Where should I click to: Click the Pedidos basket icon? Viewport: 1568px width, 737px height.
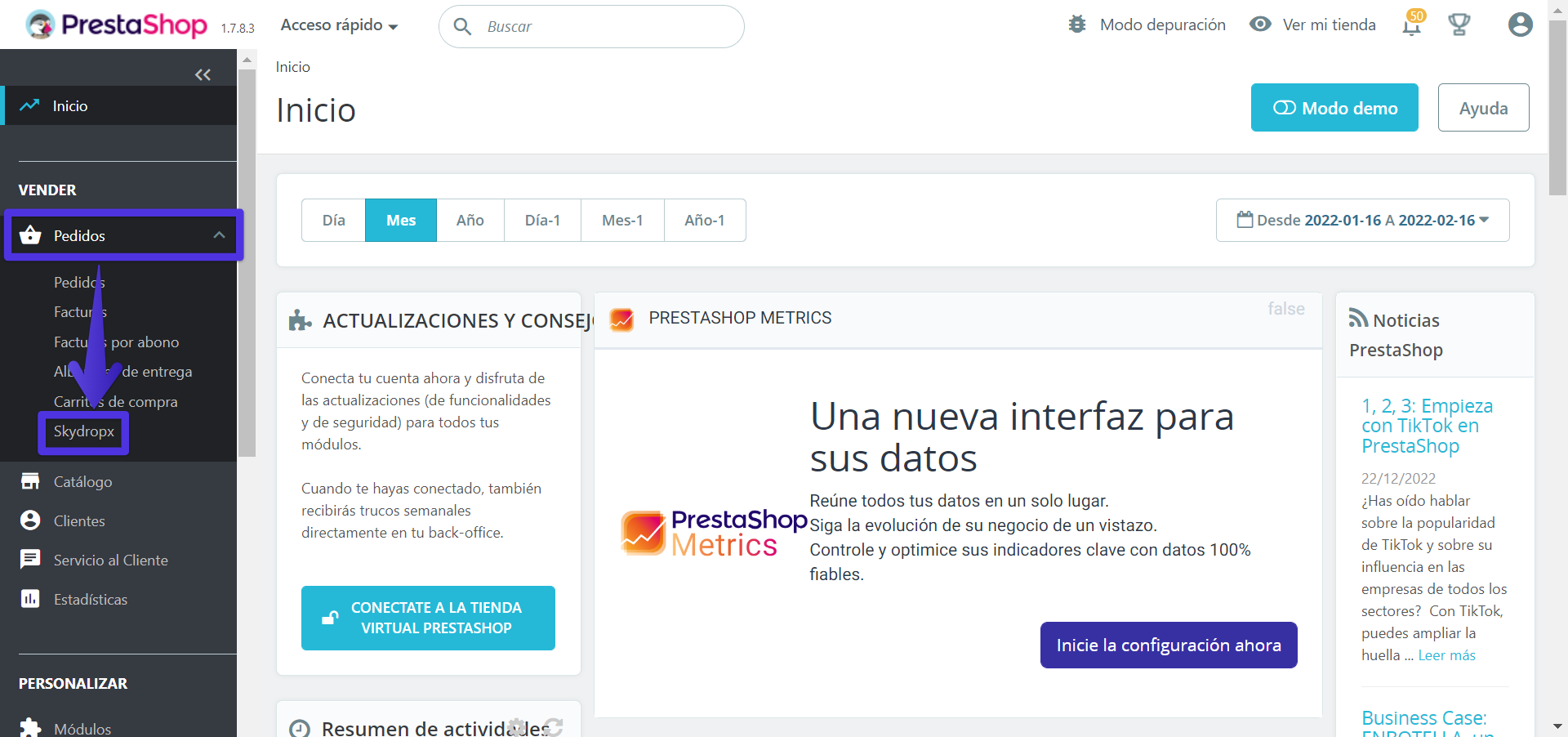tap(30, 235)
